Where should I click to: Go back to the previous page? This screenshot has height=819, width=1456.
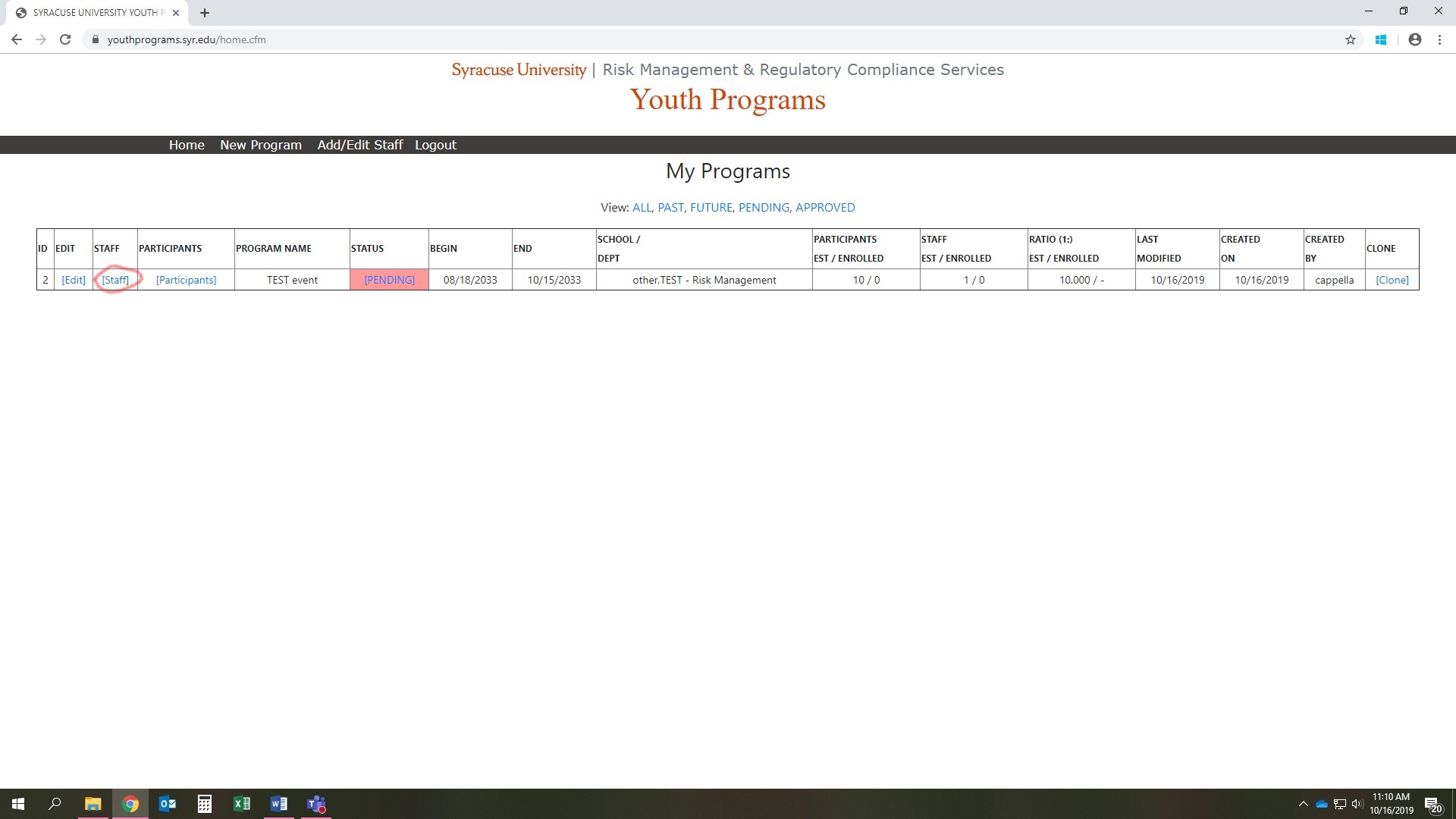point(17,39)
